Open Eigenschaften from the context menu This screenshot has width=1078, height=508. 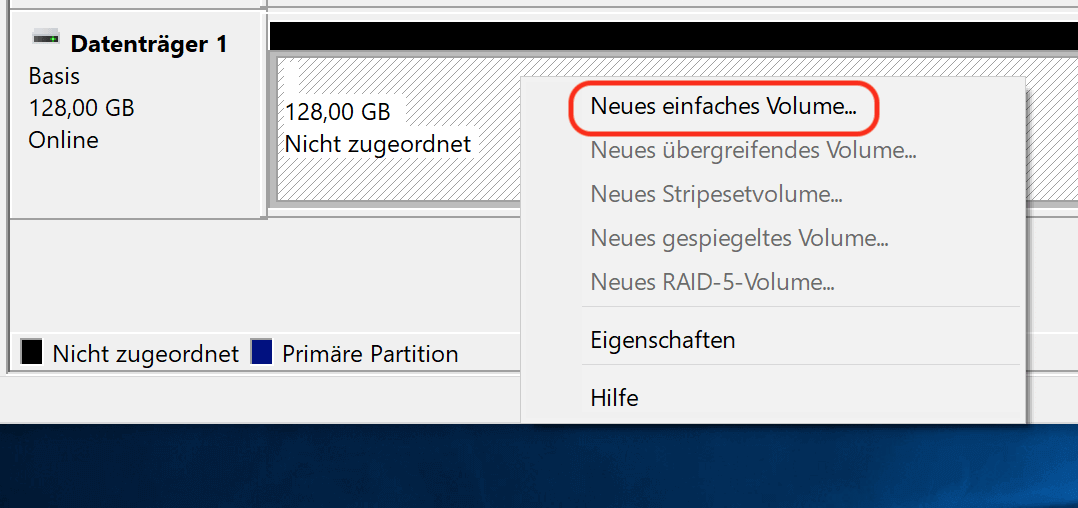point(663,340)
